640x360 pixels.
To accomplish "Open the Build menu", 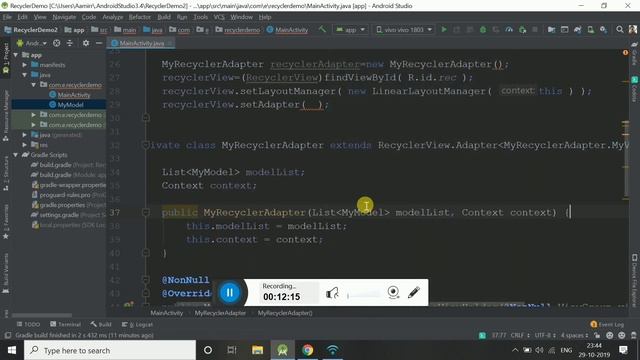I will click(x=164, y=17).
